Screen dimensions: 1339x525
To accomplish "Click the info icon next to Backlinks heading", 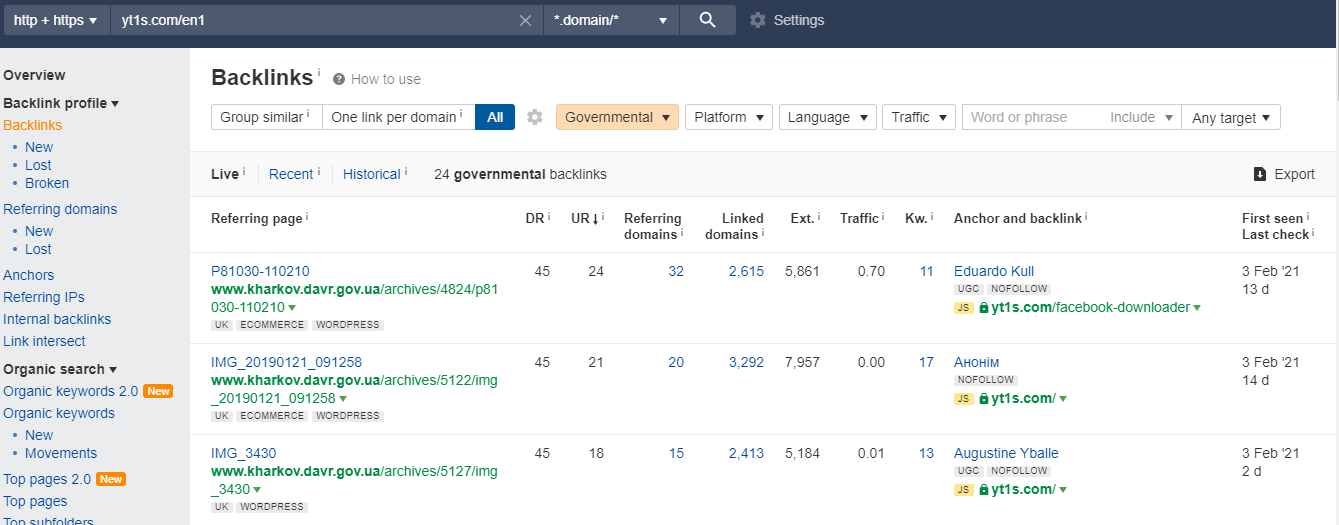I will click(319, 73).
